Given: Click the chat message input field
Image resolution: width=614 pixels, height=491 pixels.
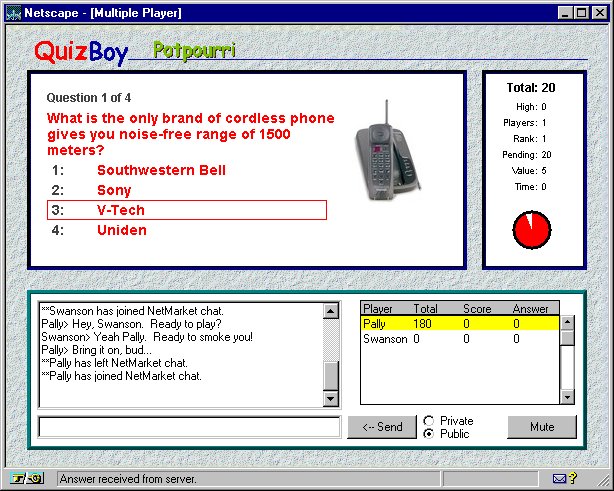Looking at the screenshot, I should click(x=190, y=427).
